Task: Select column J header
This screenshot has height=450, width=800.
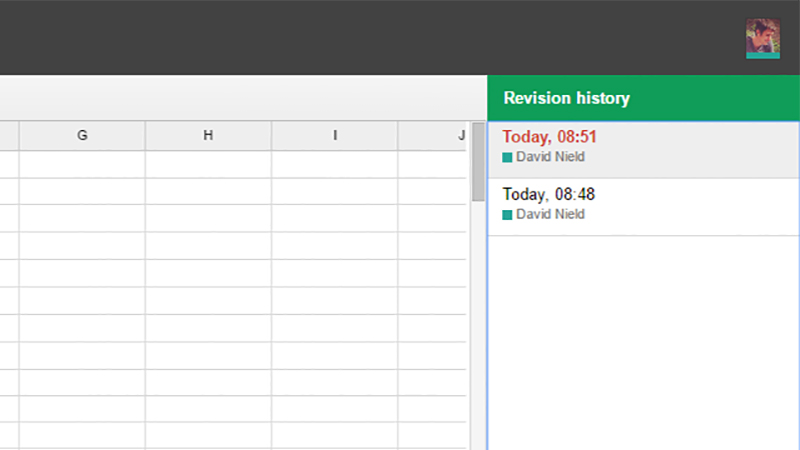Action: [432, 136]
